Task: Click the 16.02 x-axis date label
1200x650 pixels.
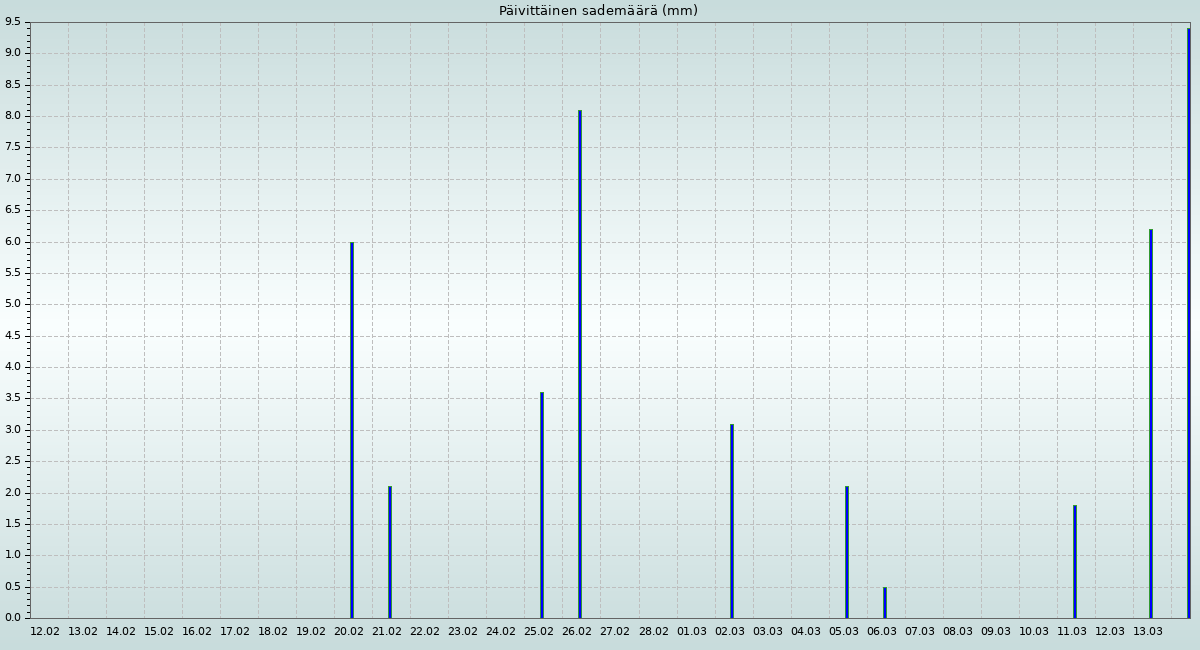Action: coord(197,632)
